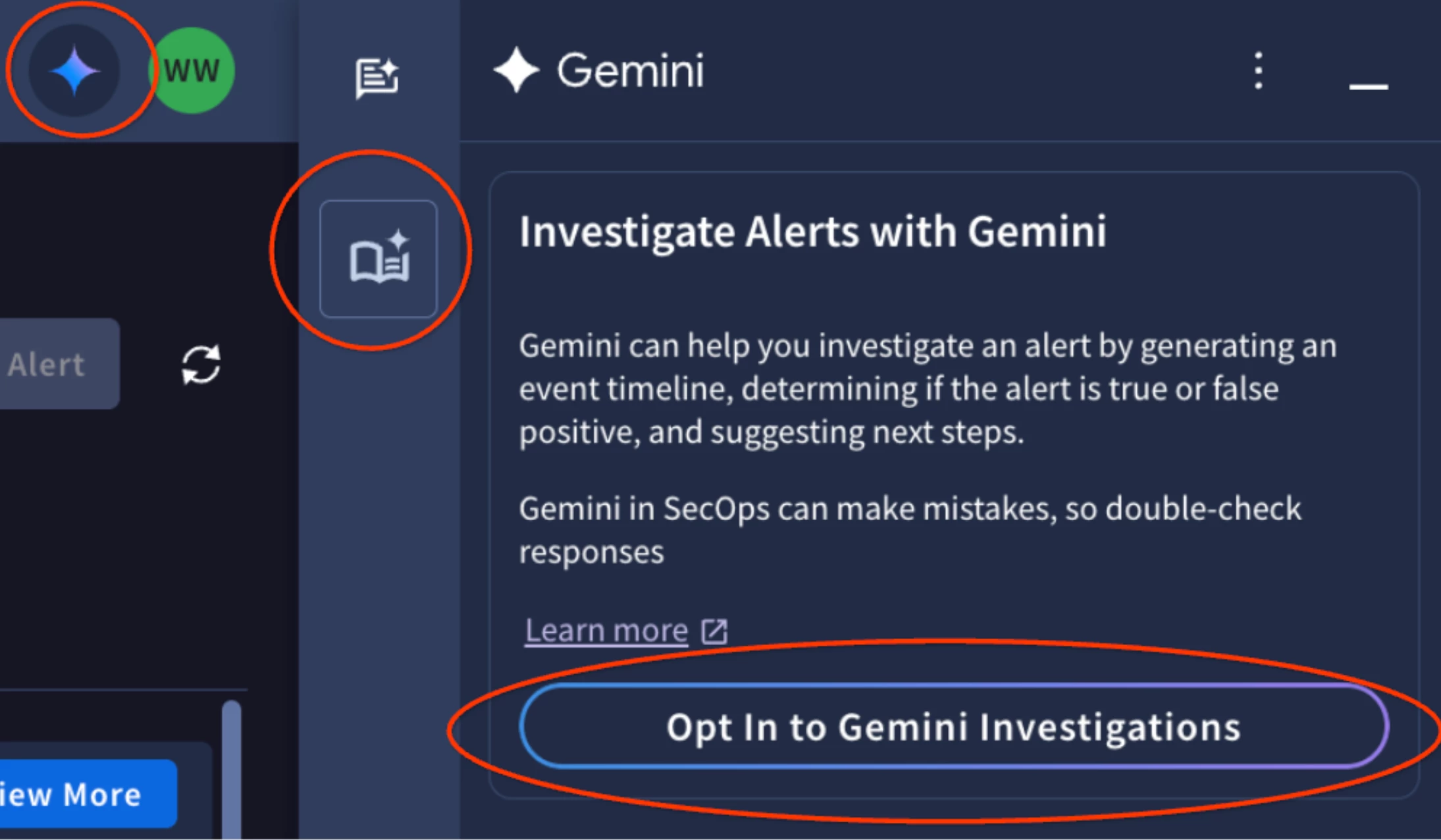Viewport: 1441px width, 840px height.
Task: Open the external link icon beside Learn more
Action: point(714,629)
